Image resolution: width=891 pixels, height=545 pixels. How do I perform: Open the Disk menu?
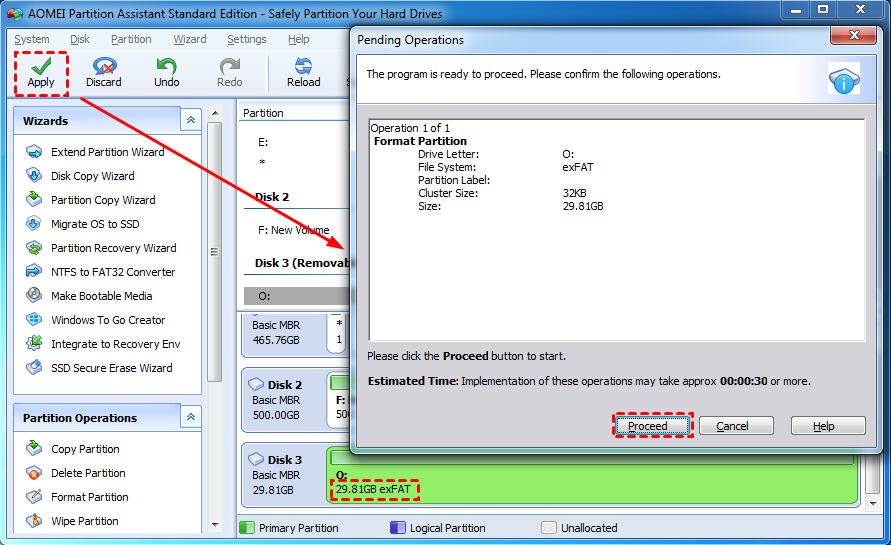80,39
